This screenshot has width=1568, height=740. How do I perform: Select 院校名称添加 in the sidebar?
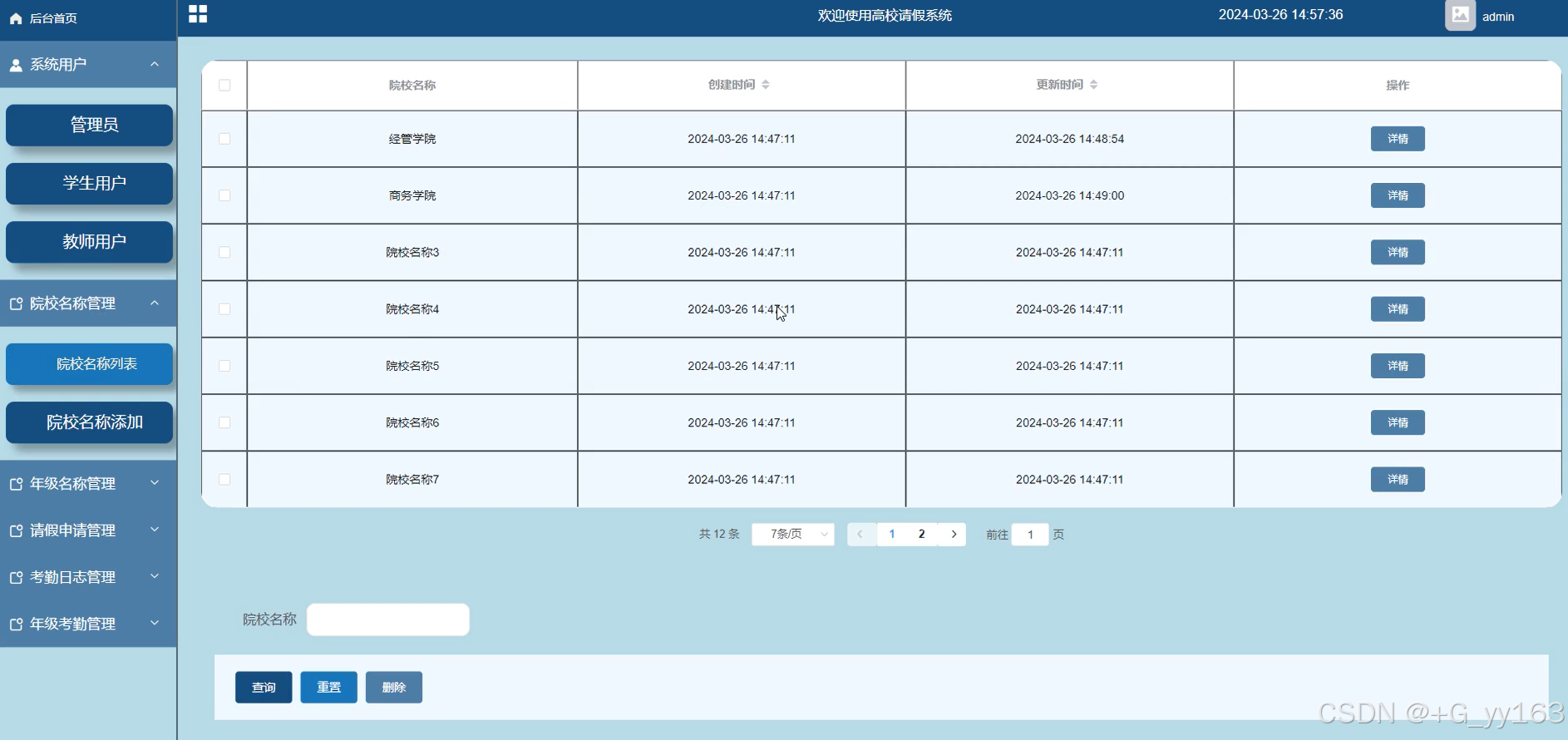(90, 422)
